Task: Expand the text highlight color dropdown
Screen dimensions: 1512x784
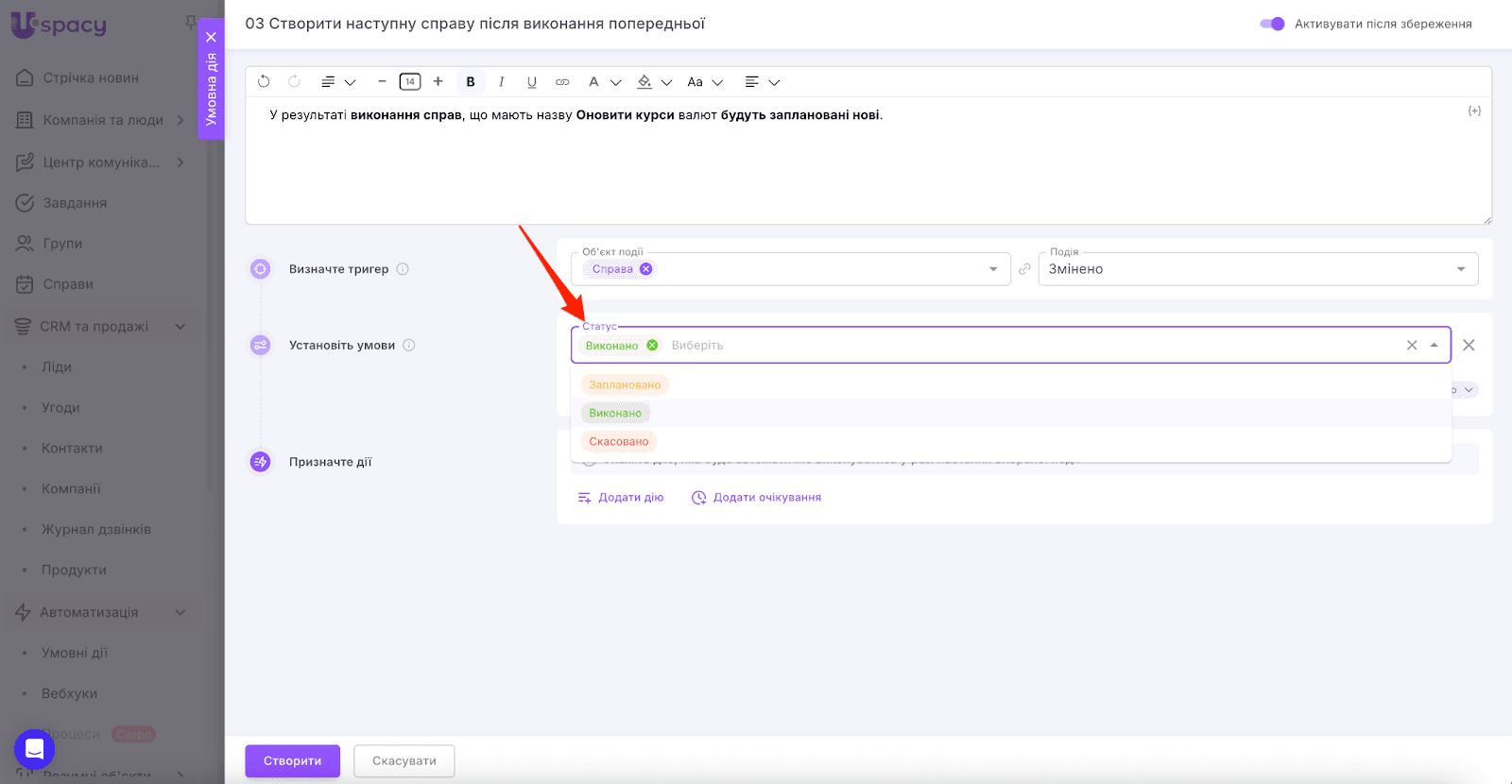Action: click(666, 82)
